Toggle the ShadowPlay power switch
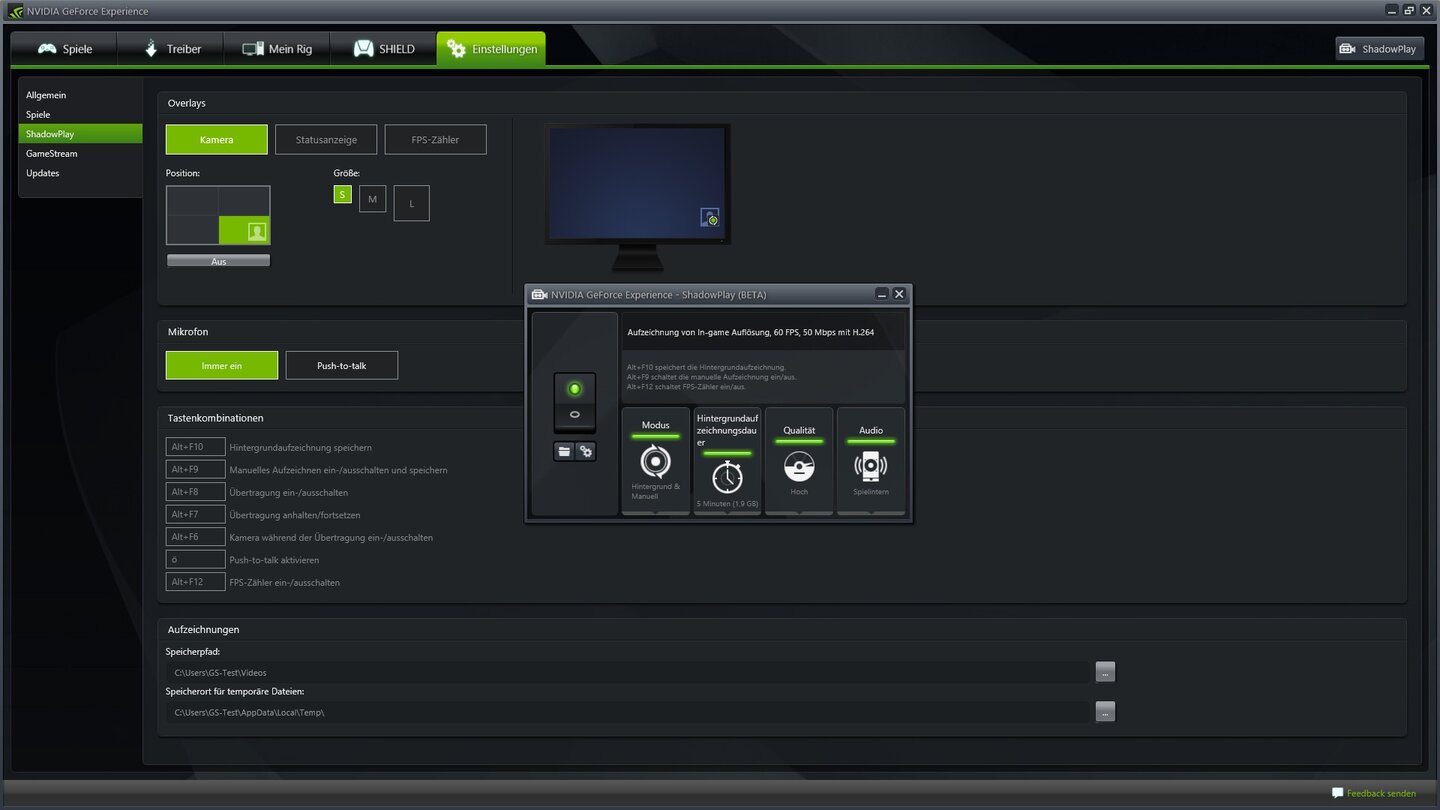Screen dimensions: 1440x810 (x=574, y=402)
